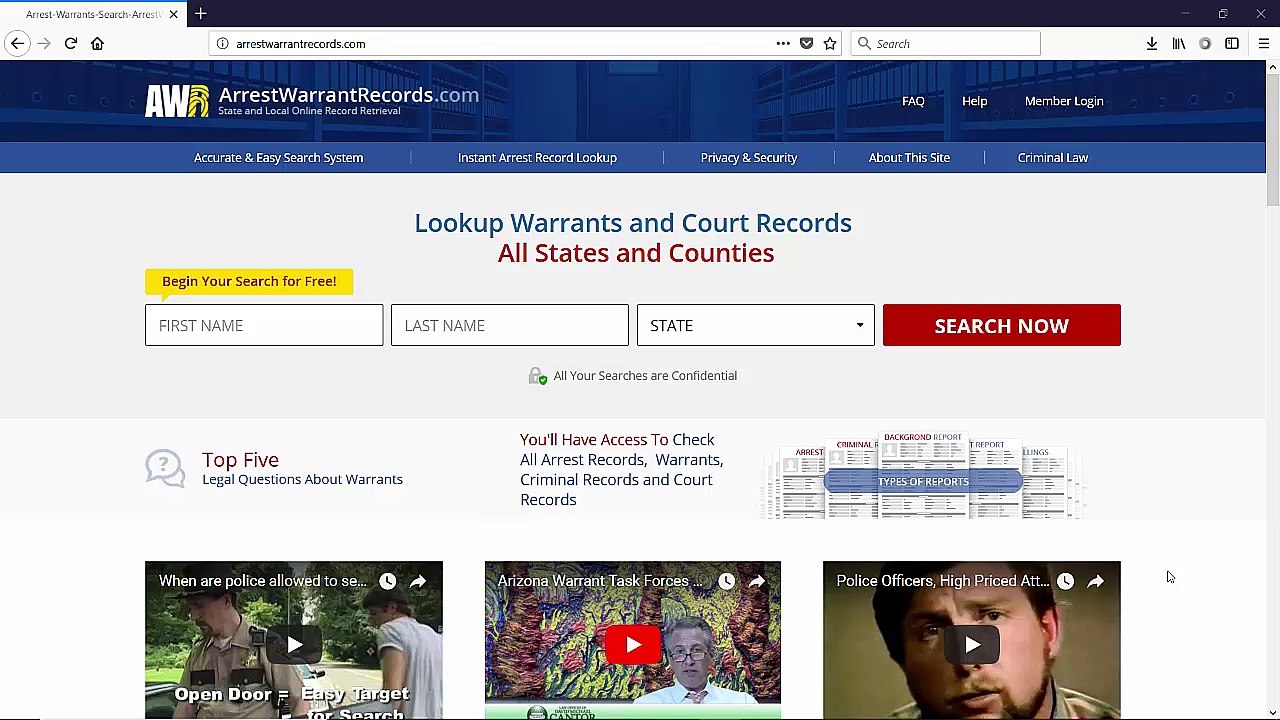Watch later icon on police search video
The height and width of the screenshot is (720, 1280).
(388, 581)
